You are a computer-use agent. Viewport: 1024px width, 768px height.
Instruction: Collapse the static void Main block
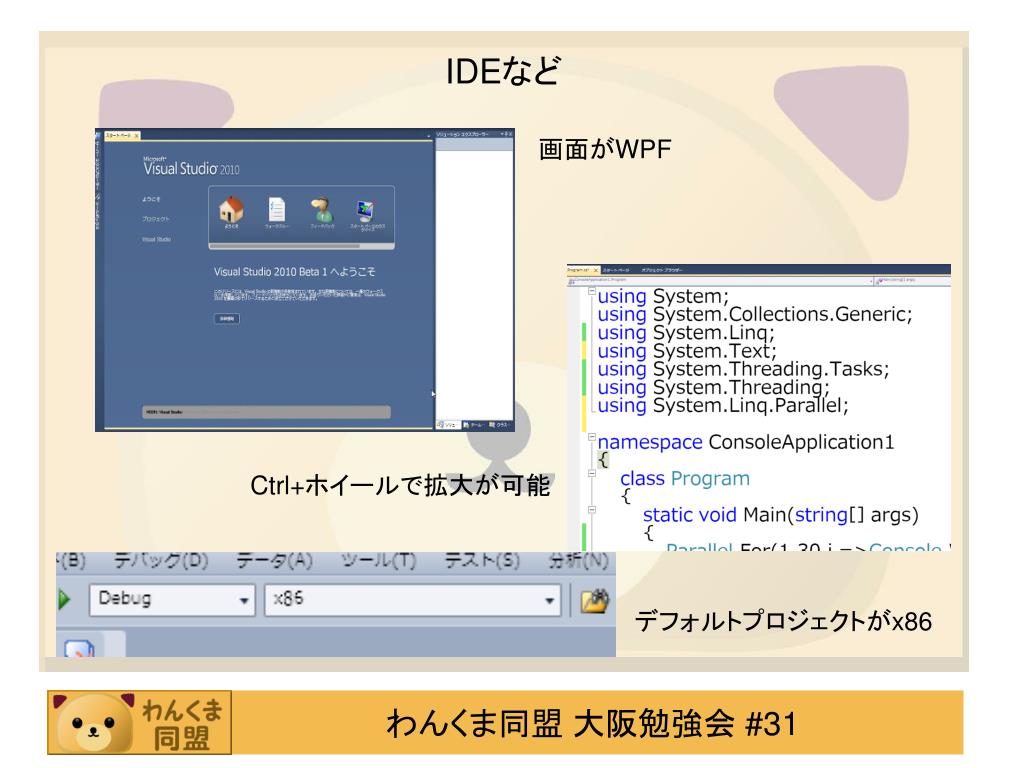[592, 509]
